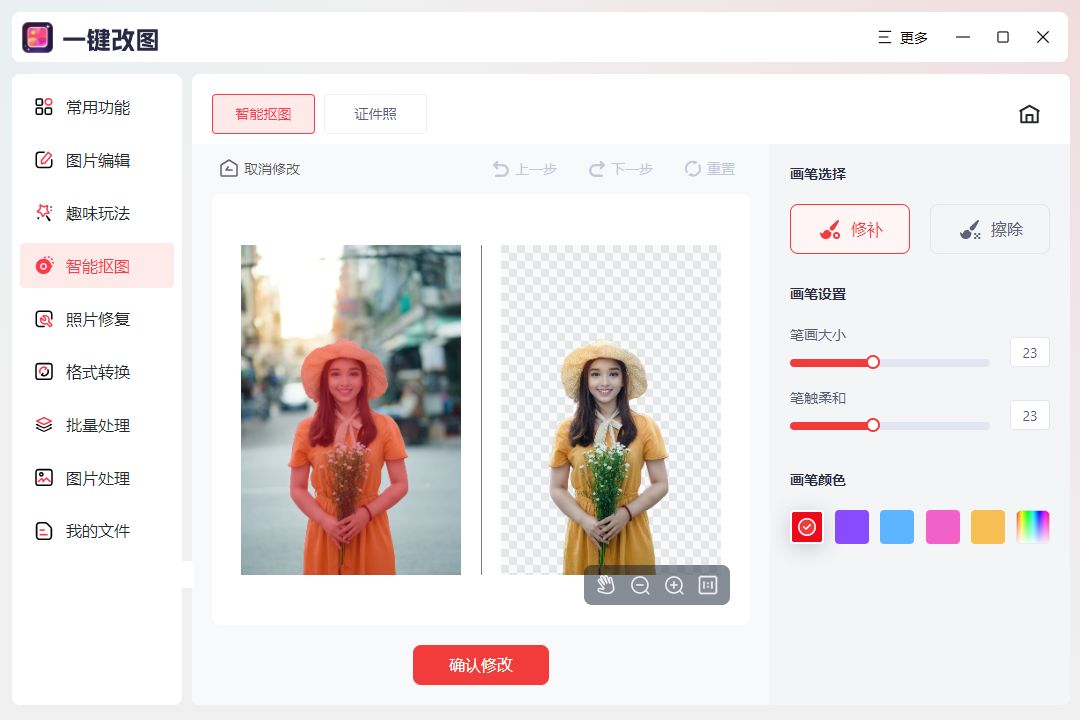The image size is (1080, 720).
Task: Open 格式转换 in the sidebar
Action: tap(96, 372)
